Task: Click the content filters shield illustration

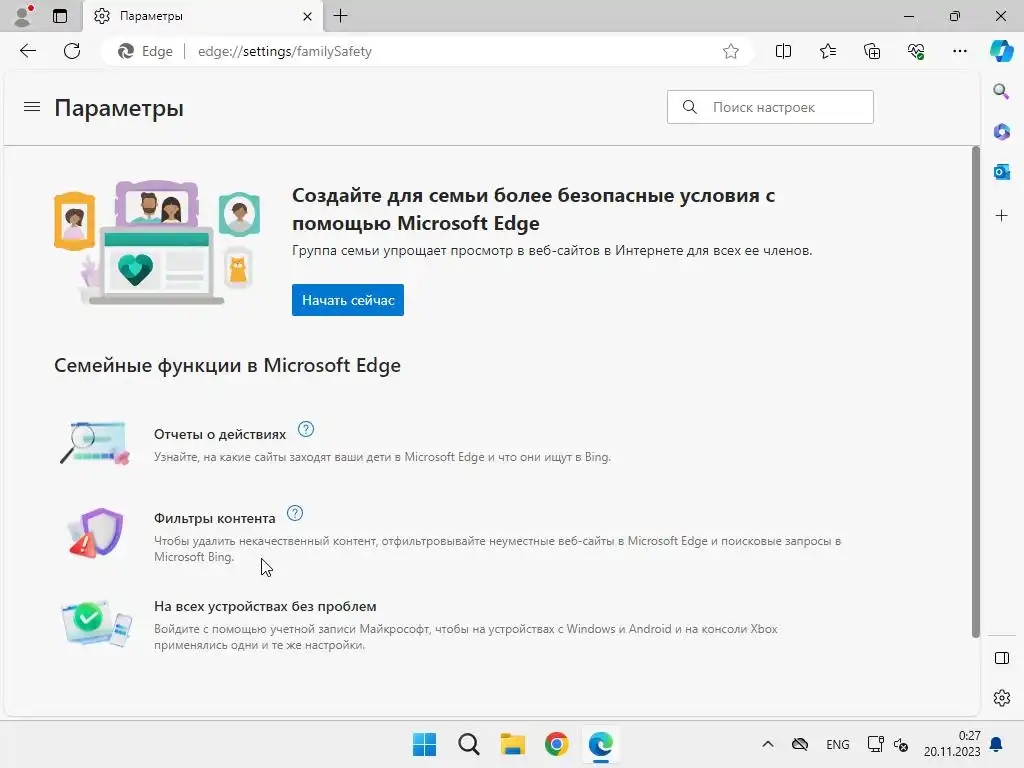Action: 96,533
